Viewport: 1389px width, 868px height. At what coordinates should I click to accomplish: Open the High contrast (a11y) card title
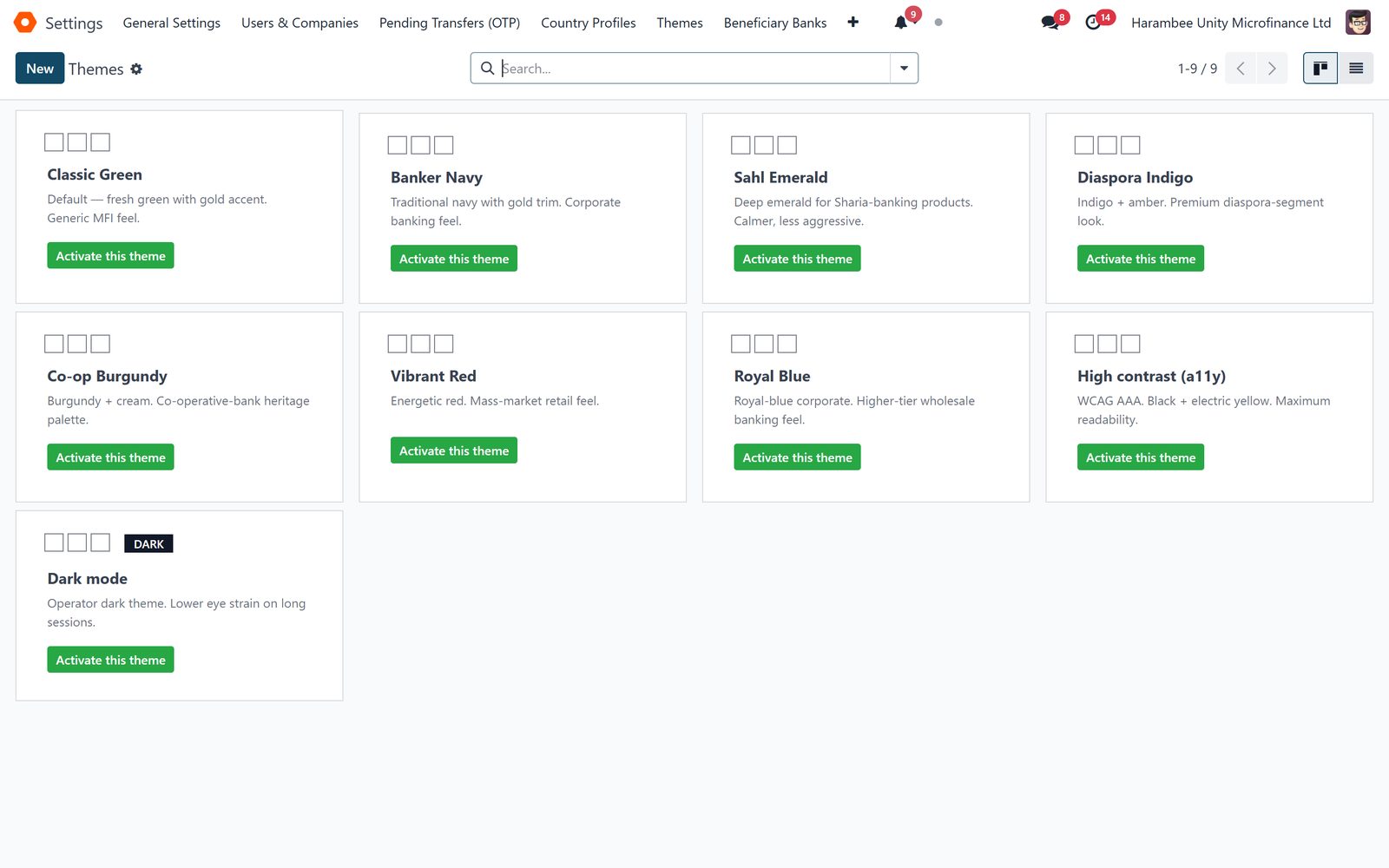(x=1151, y=376)
